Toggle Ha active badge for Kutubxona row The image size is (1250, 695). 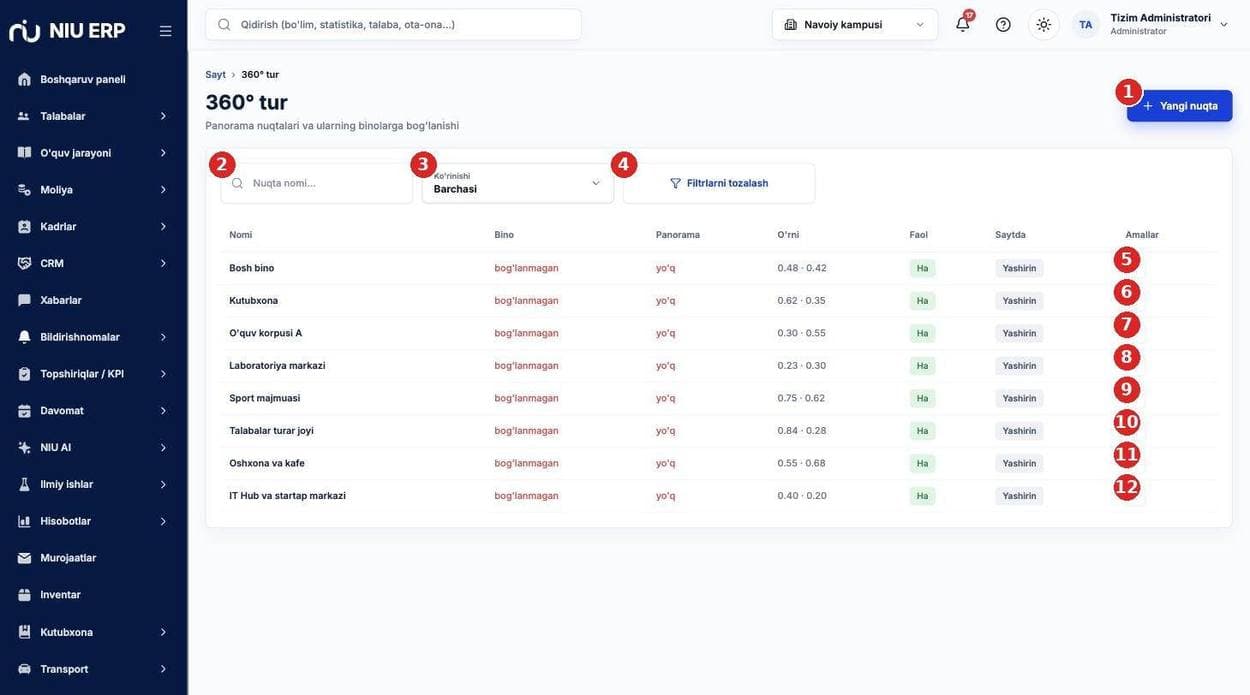[x=922, y=301]
